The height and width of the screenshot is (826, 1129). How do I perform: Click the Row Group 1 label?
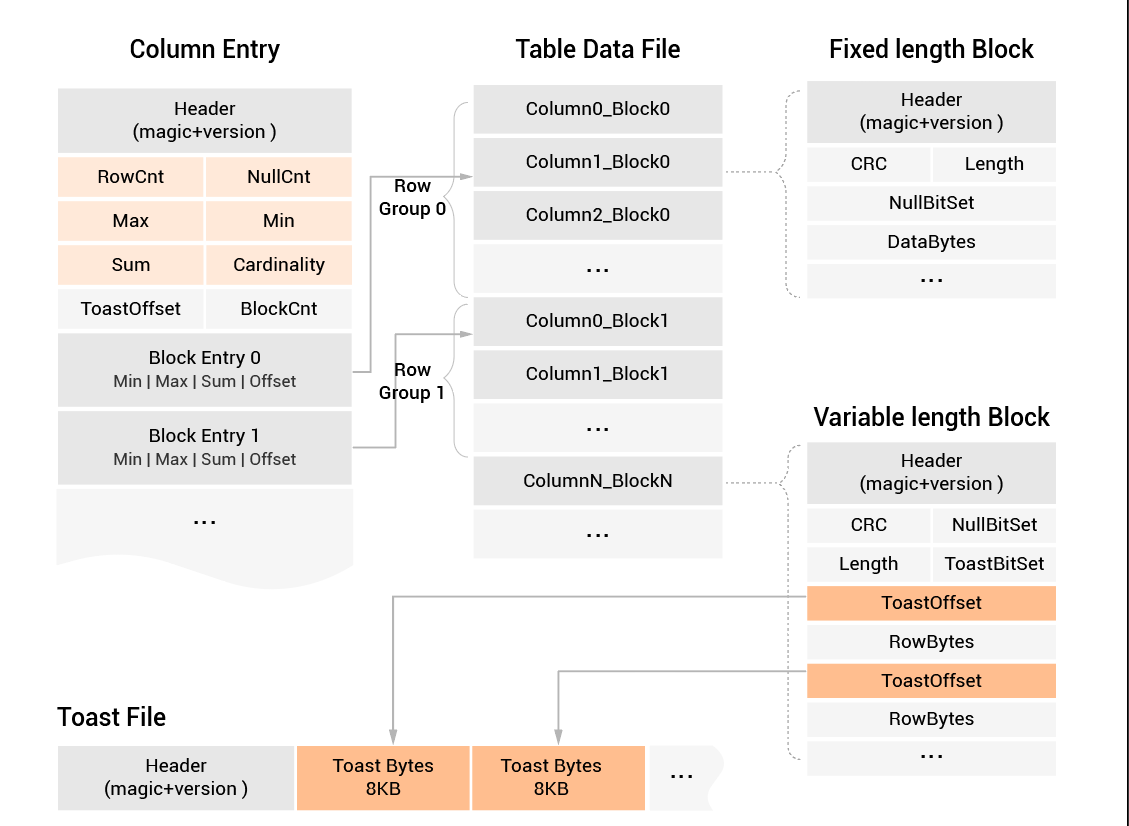click(412, 381)
